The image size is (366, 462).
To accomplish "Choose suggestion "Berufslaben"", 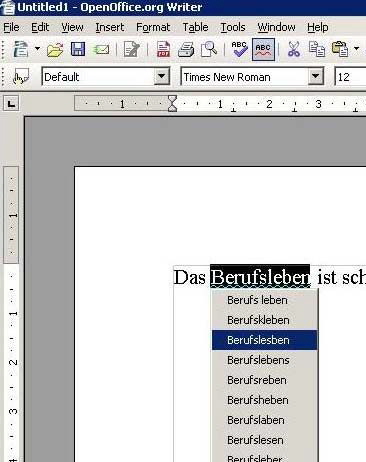I will click(x=265, y=420).
